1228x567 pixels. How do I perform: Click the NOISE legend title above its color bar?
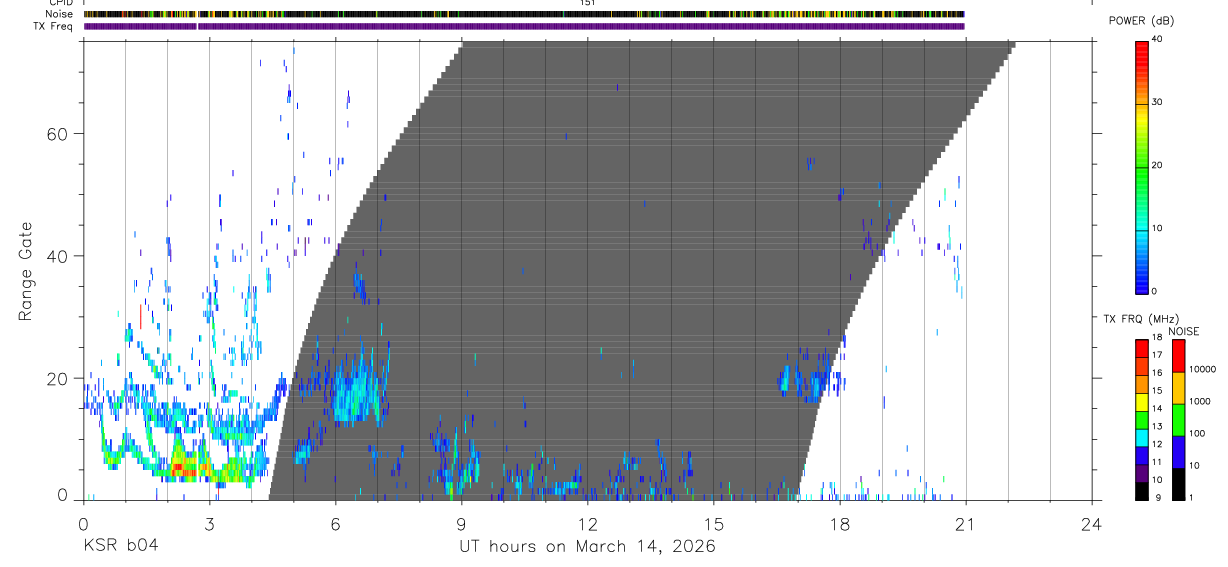pyautogui.click(x=1183, y=331)
